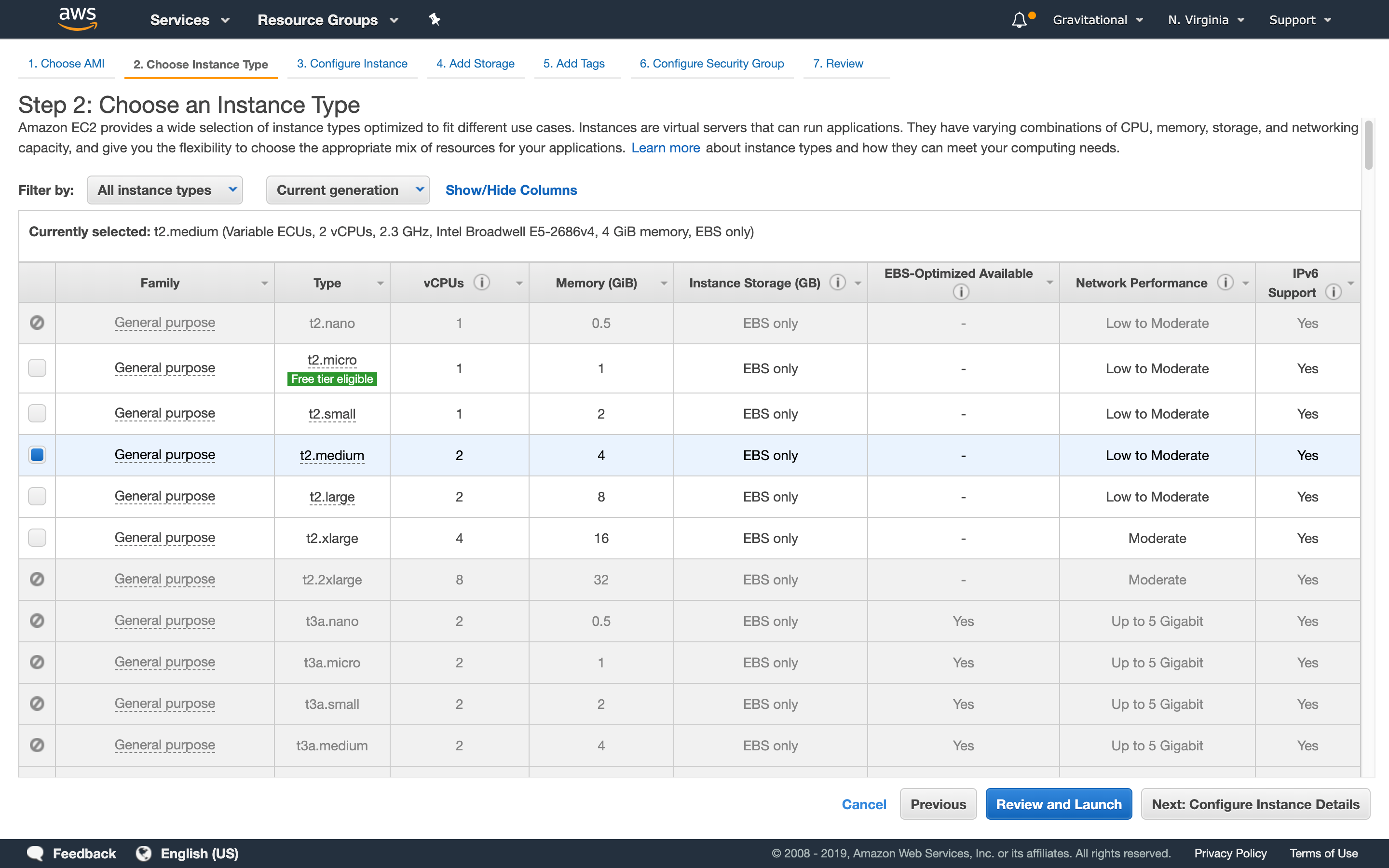Click disabled icon for t3a.medium row
The image size is (1389, 868).
pyautogui.click(x=37, y=745)
